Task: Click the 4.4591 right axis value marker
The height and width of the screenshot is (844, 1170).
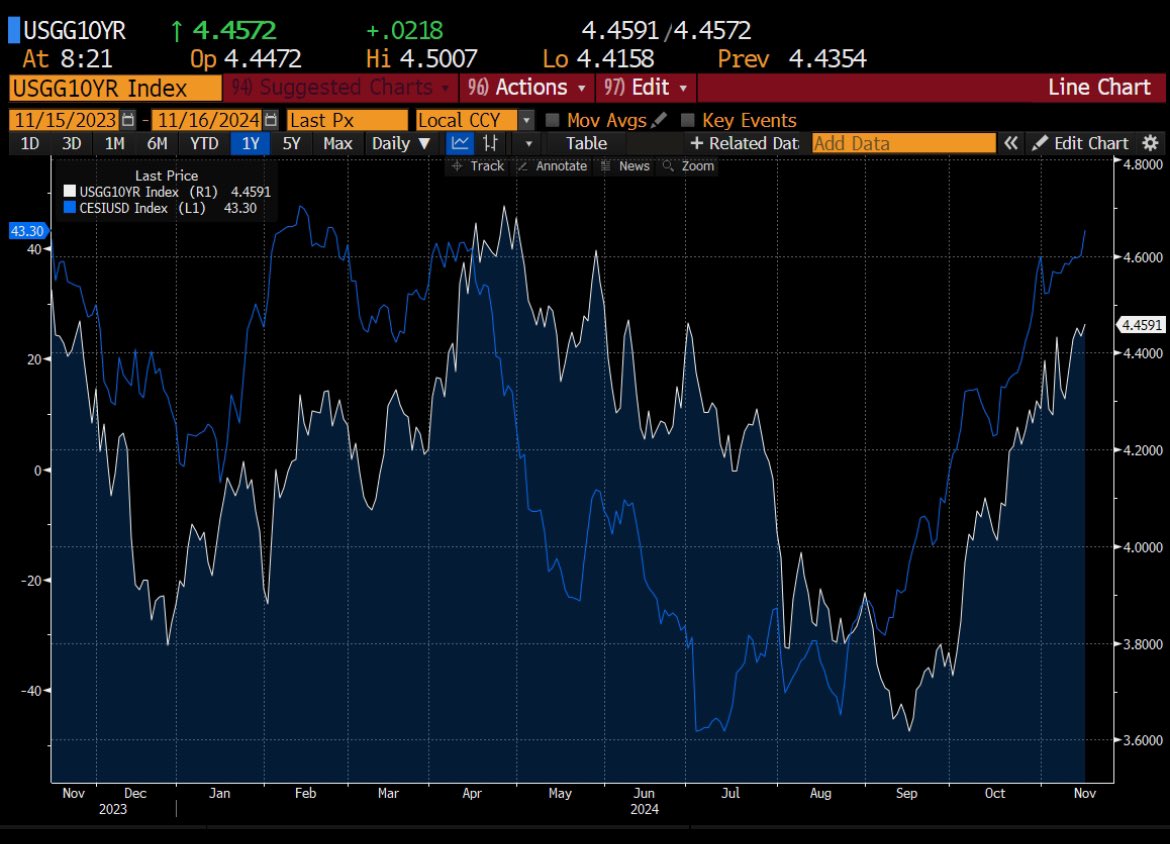Action: click(1142, 325)
